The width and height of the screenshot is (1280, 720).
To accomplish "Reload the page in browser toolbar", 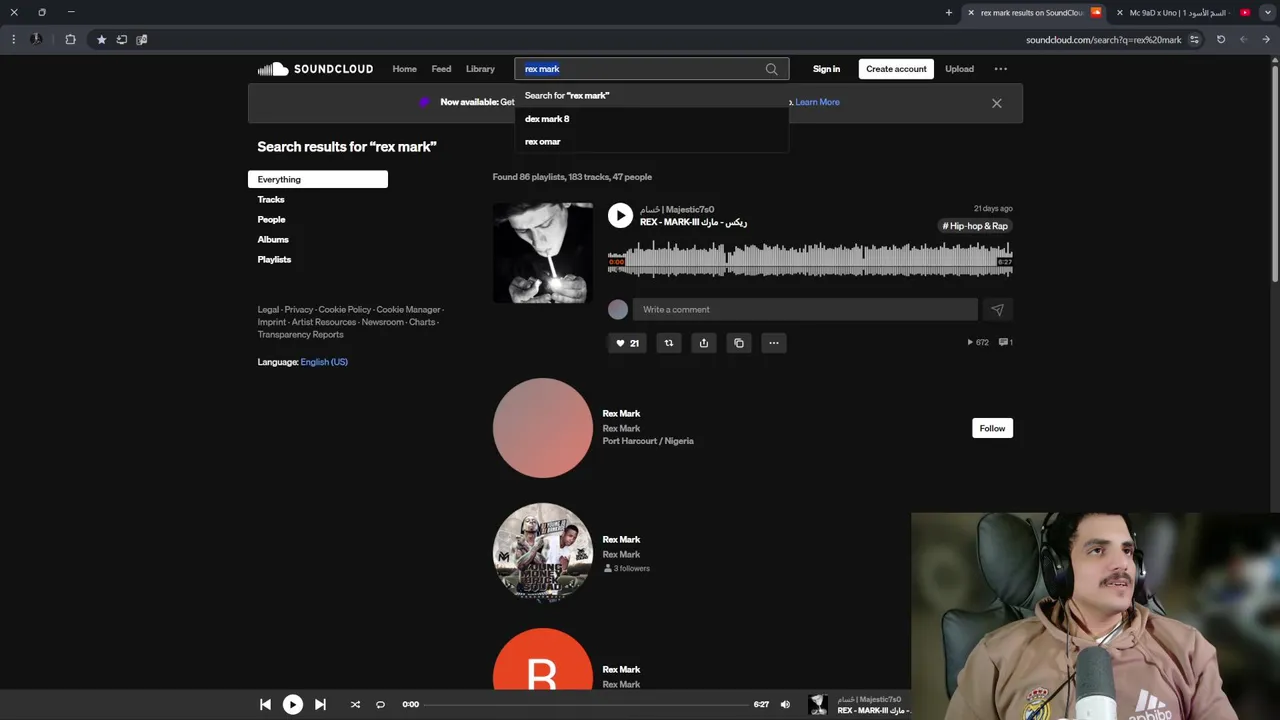I will pos(1220,39).
